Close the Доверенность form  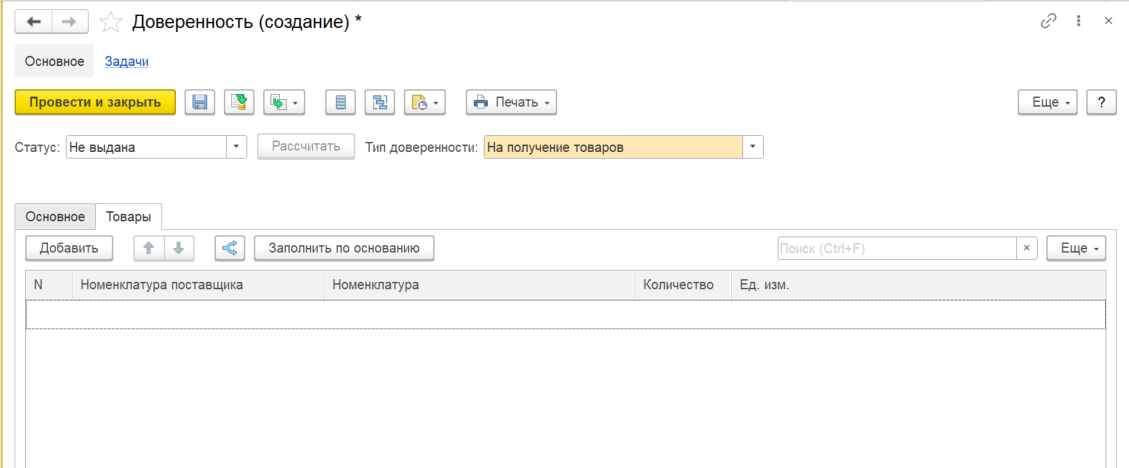1109,22
